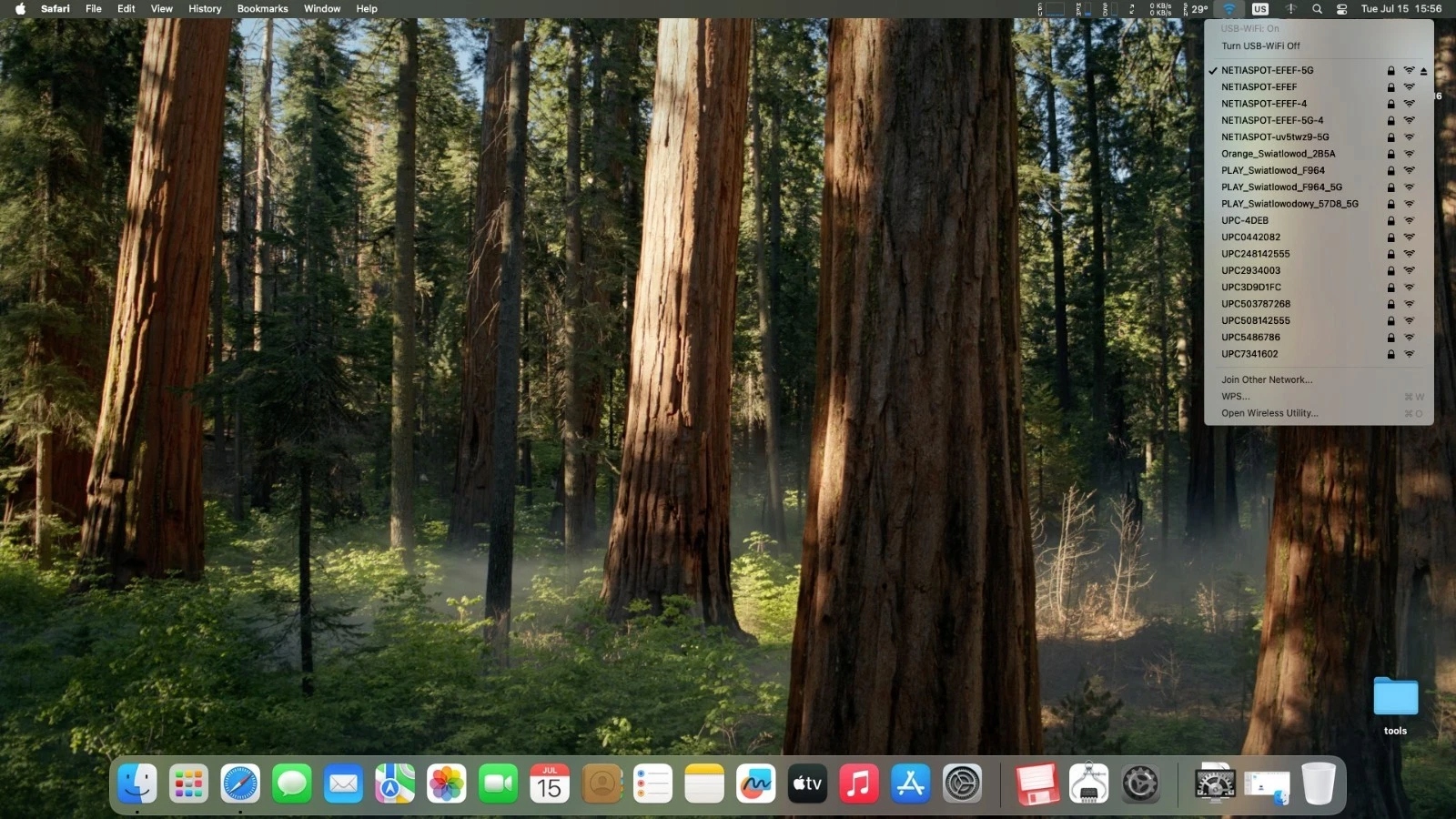Open the Control Center icon

point(1341,9)
